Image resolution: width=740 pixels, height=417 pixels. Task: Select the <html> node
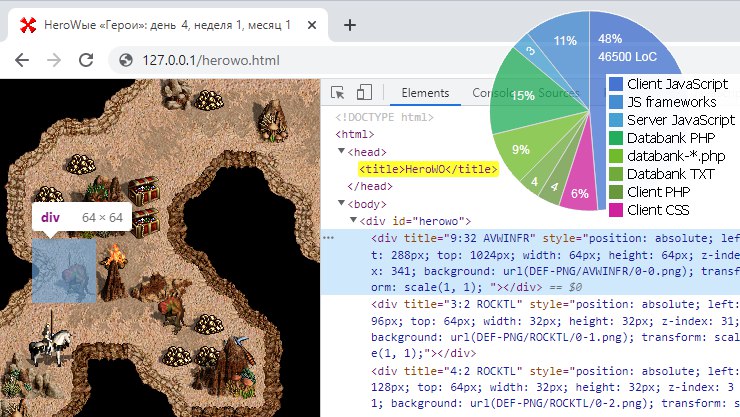(354, 134)
